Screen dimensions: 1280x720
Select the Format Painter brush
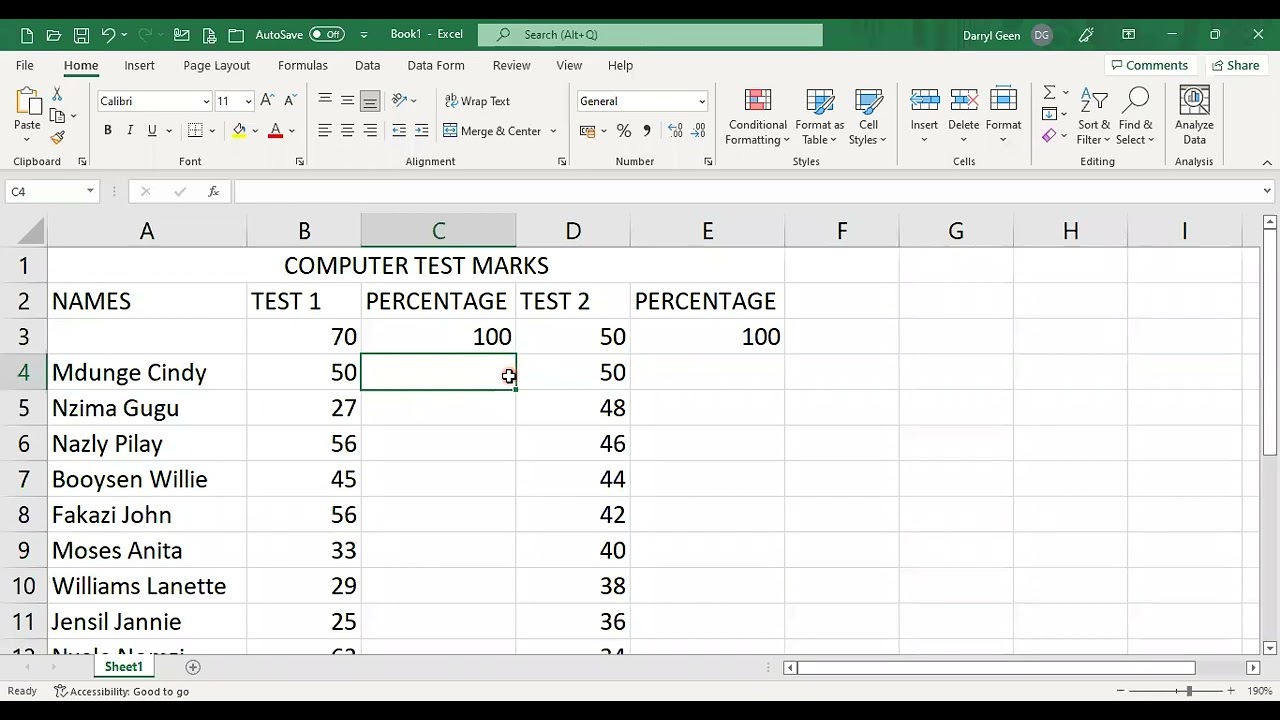pos(57,138)
